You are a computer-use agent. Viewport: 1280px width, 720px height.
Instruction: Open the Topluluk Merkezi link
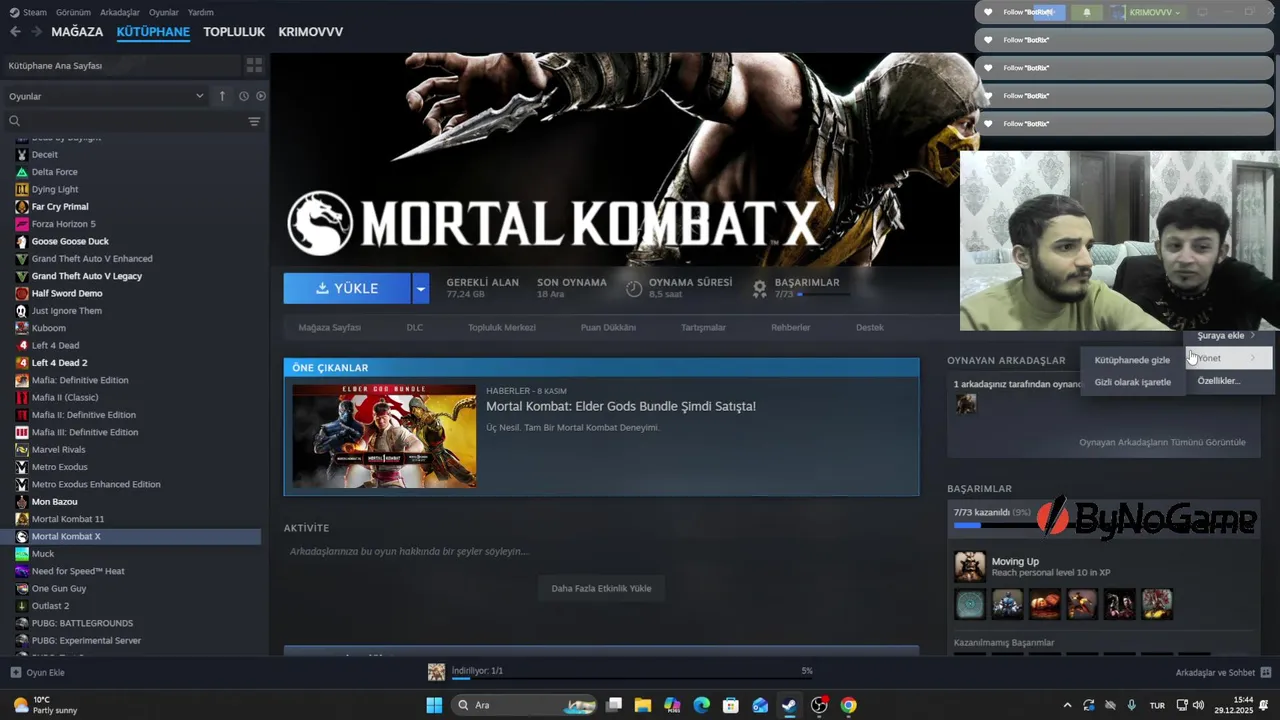[502, 327]
